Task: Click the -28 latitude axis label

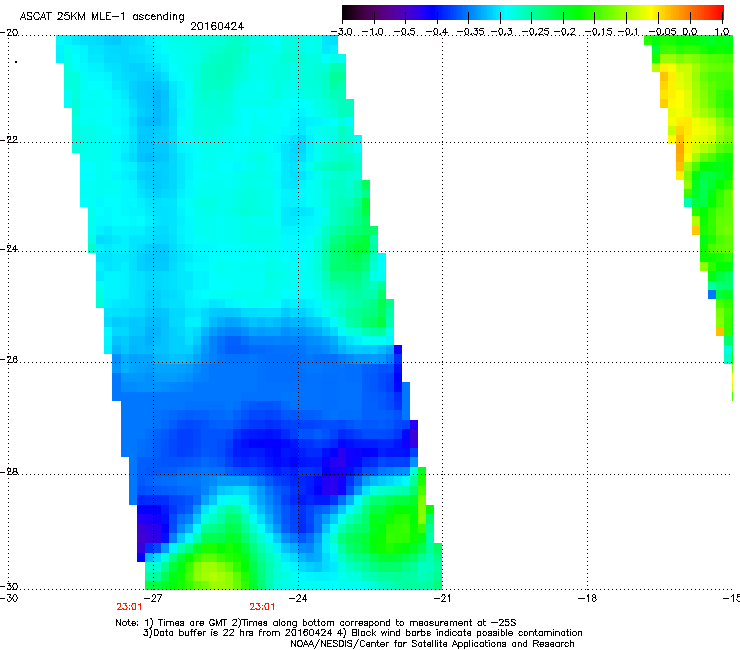Action: coord(9,472)
